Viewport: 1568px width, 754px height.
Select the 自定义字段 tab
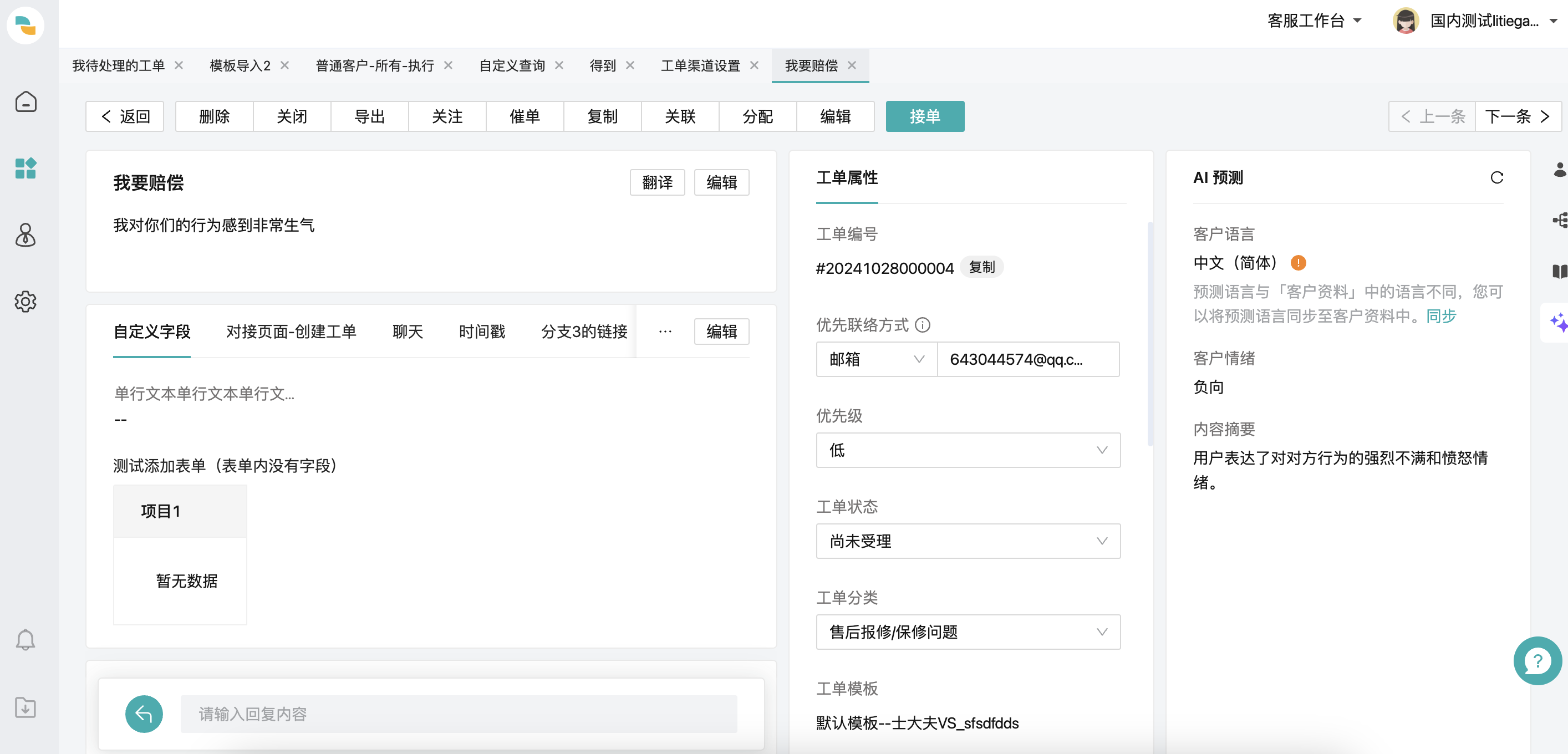click(x=152, y=332)
